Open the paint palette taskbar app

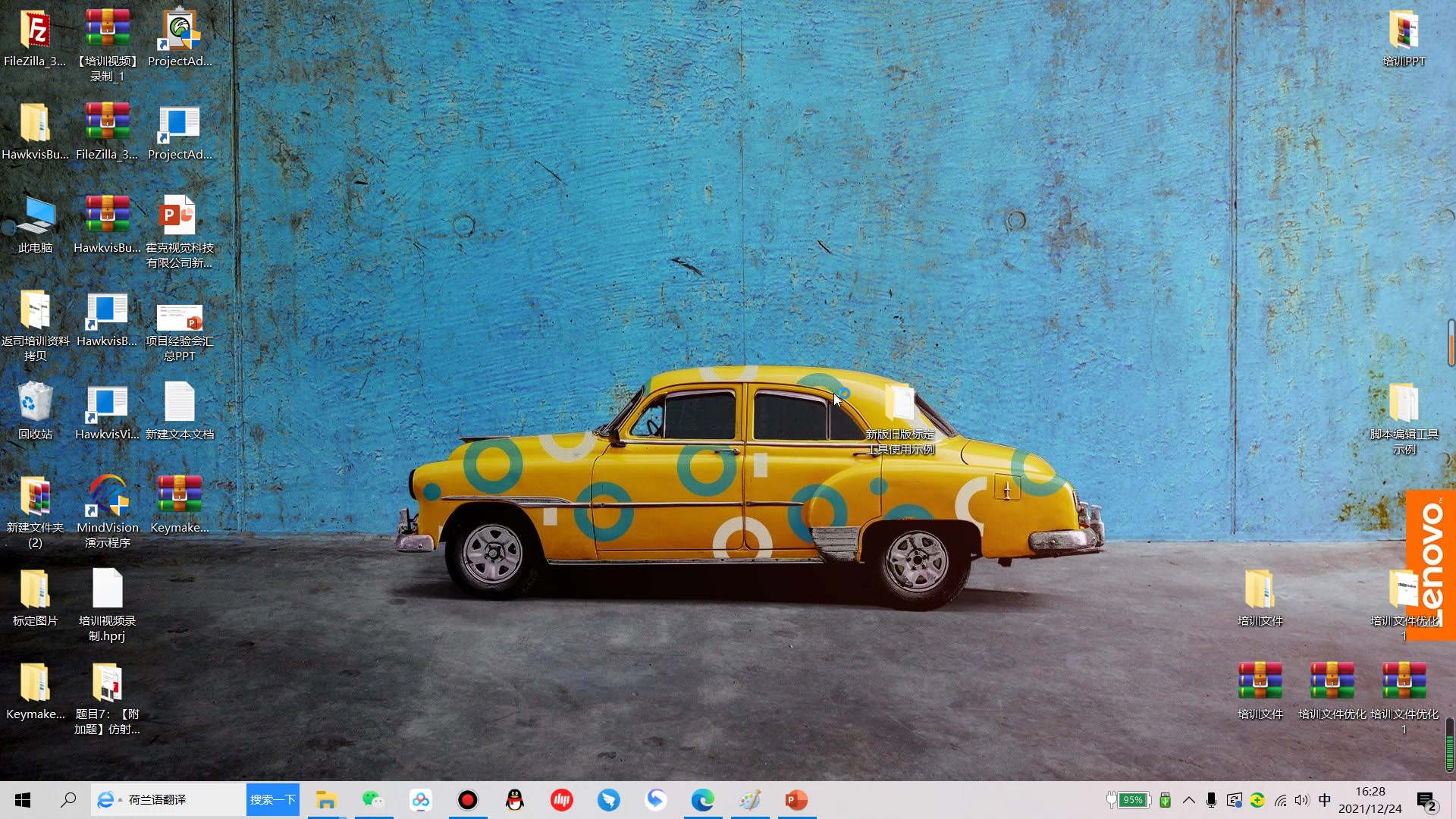[750, 800]
